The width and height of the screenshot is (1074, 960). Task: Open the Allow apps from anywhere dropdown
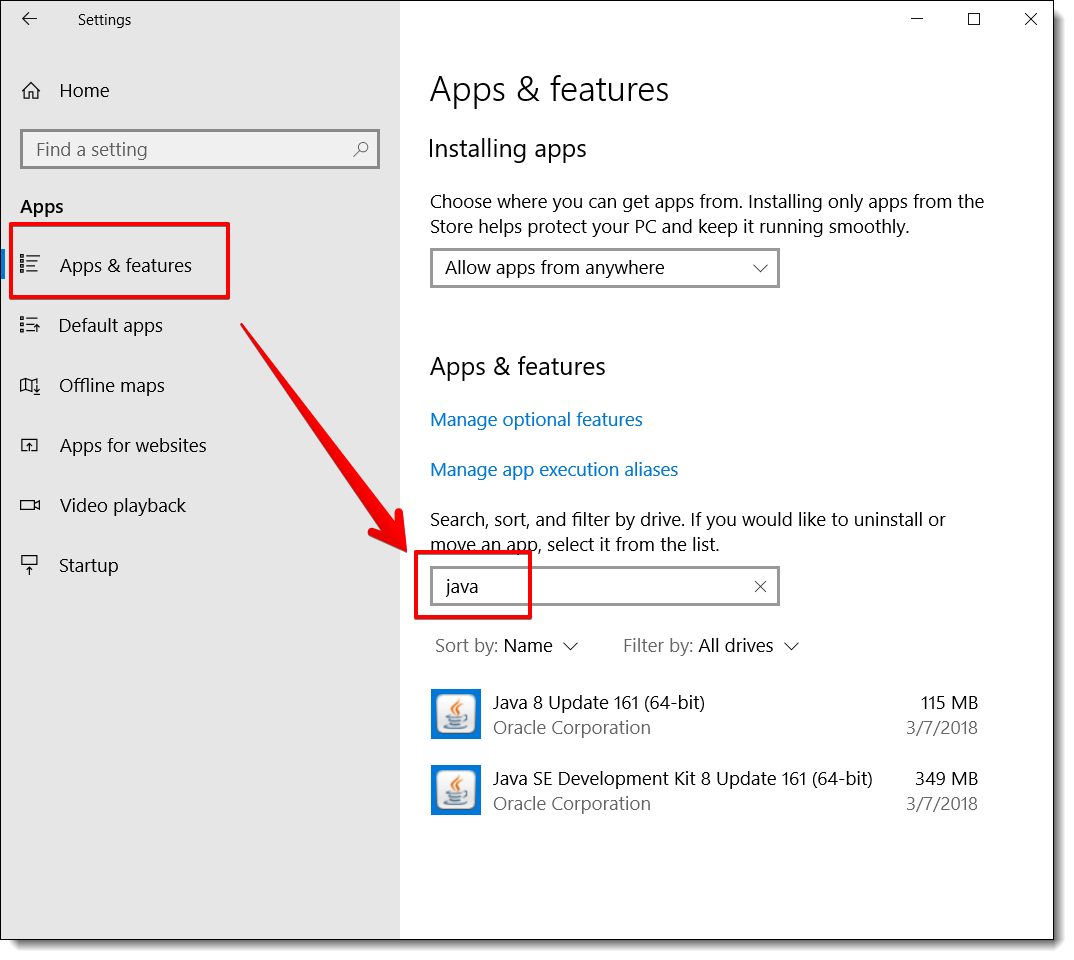605,268
